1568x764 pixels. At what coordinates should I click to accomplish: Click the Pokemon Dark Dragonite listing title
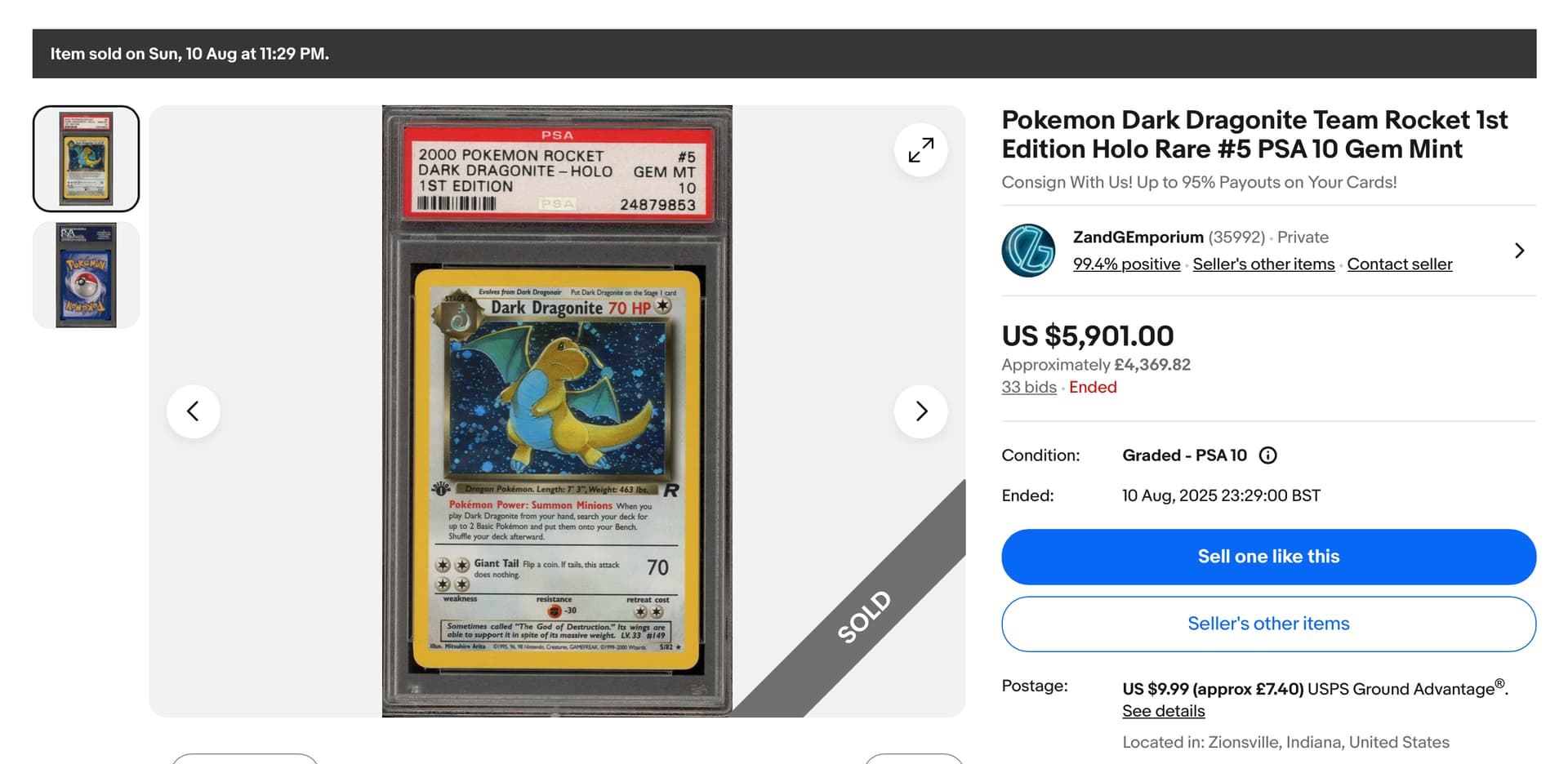(1254, 135)
